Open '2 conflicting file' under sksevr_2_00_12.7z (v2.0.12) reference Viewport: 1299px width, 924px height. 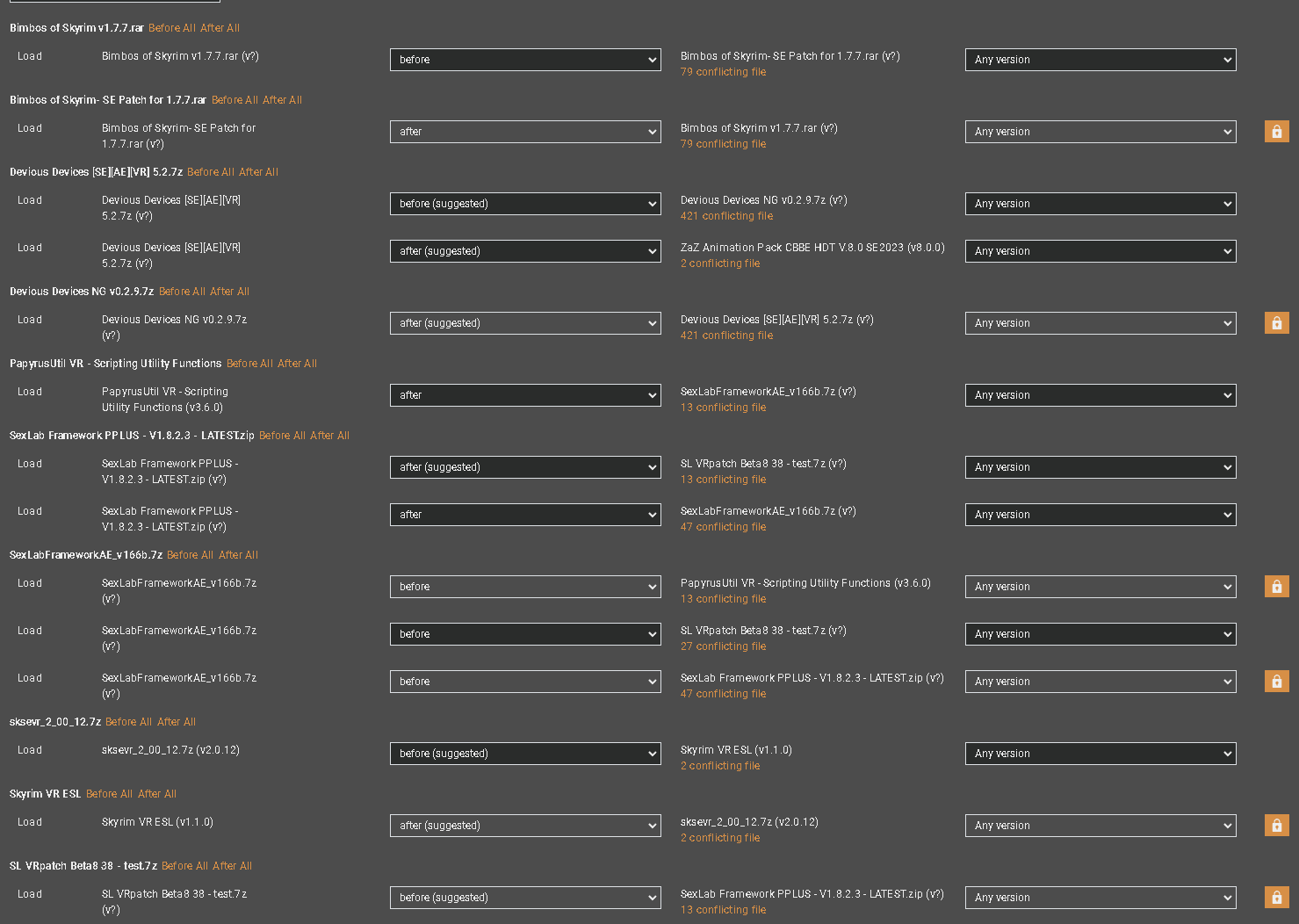coord(720,838)
